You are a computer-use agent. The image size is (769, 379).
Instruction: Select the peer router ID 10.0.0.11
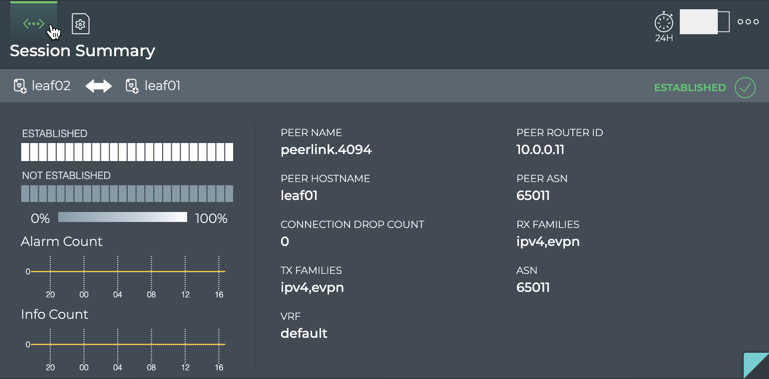click(540, 150)
